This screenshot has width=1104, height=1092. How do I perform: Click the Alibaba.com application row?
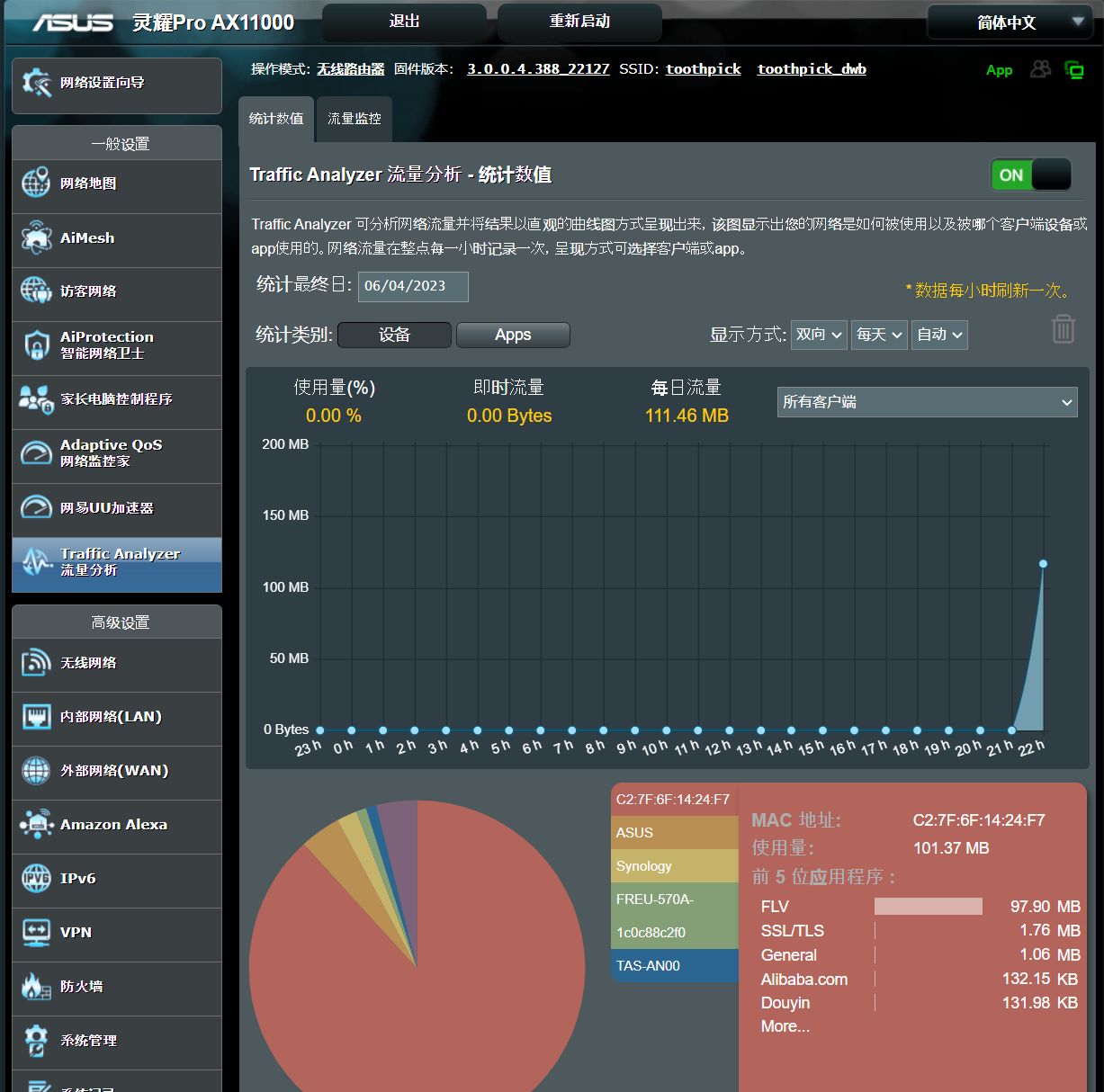920,979
